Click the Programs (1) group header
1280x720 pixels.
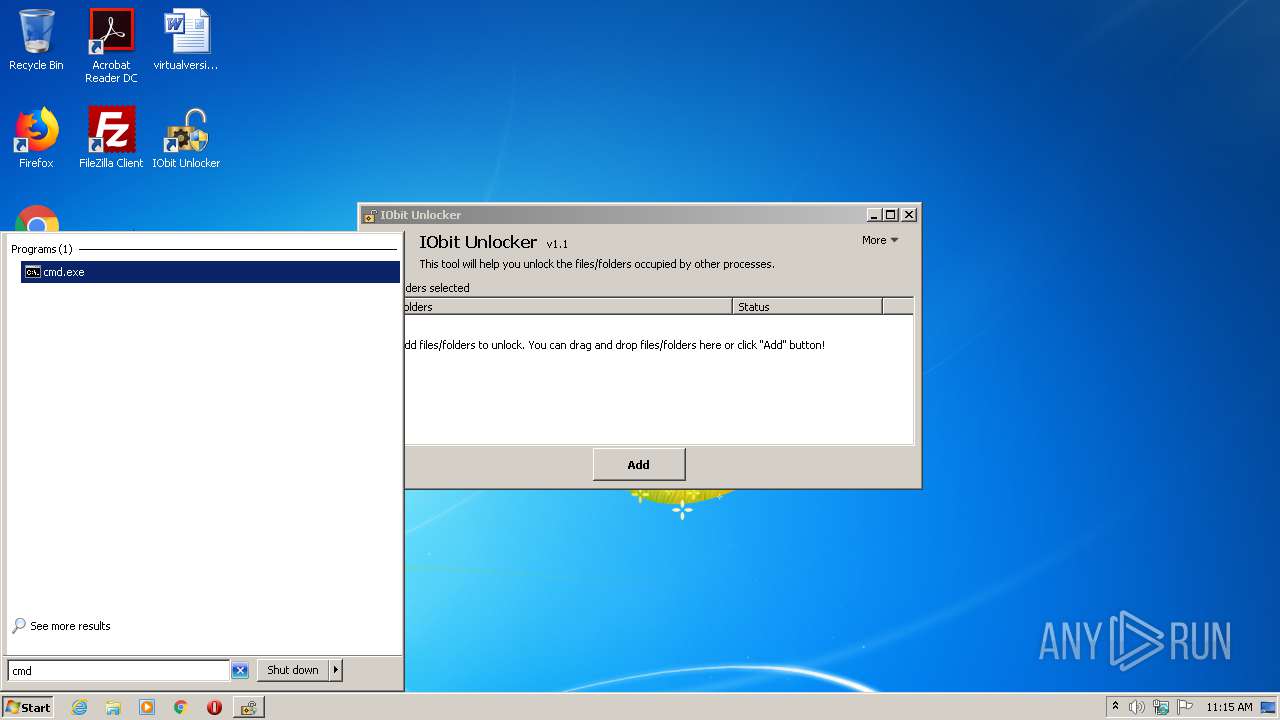[41, 249]
